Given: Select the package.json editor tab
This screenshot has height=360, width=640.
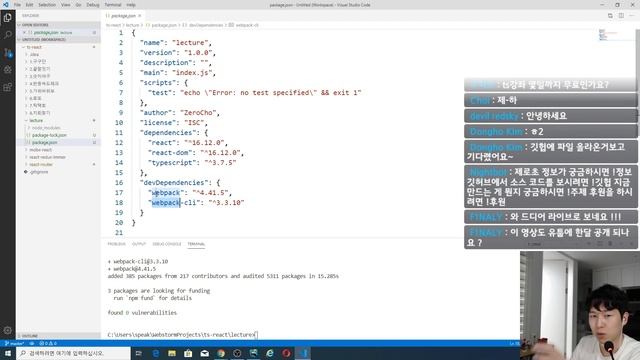Looking at the screenshot, I should point(123,16).
